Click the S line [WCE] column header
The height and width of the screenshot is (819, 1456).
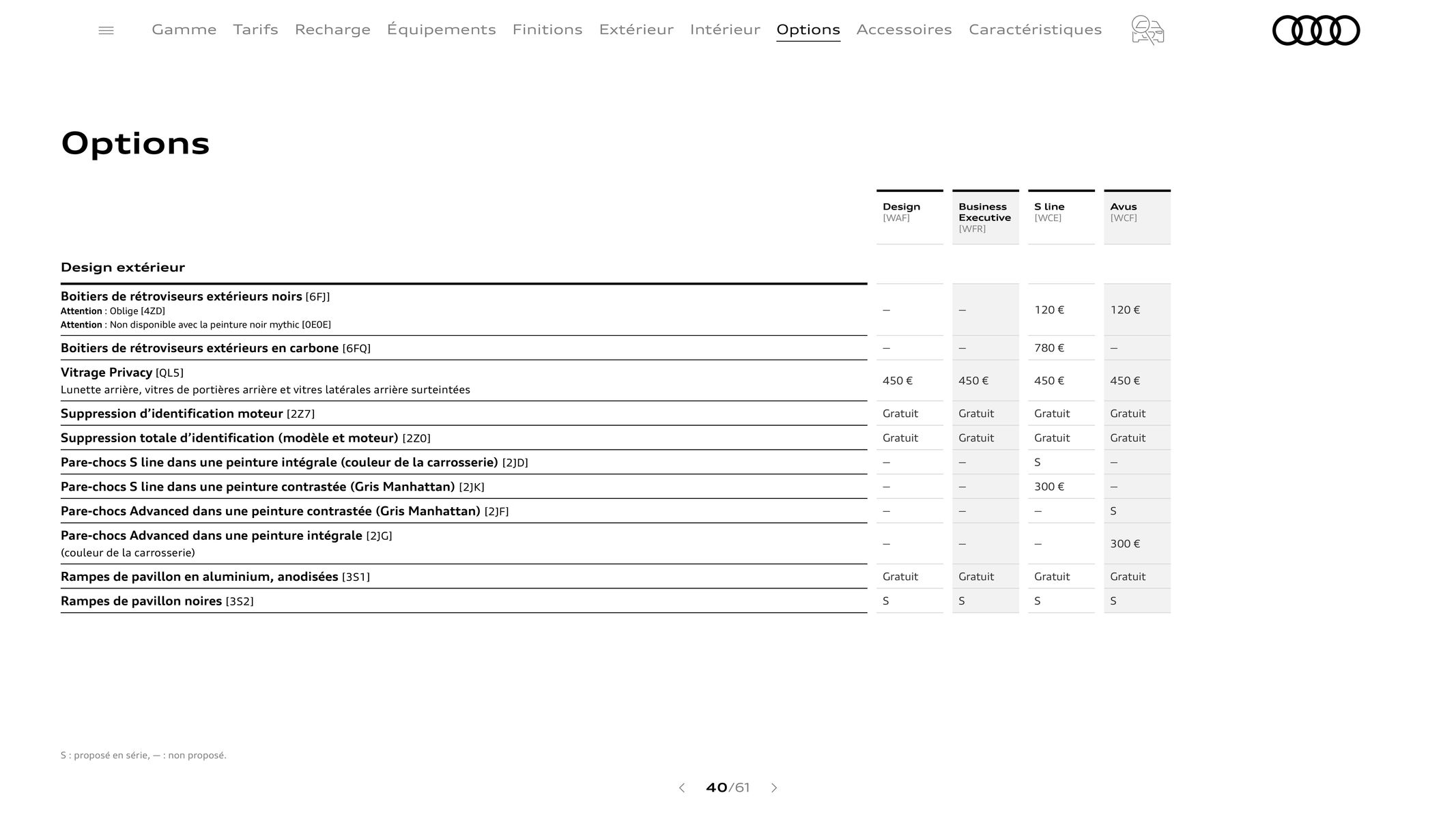pos(1061,217)
